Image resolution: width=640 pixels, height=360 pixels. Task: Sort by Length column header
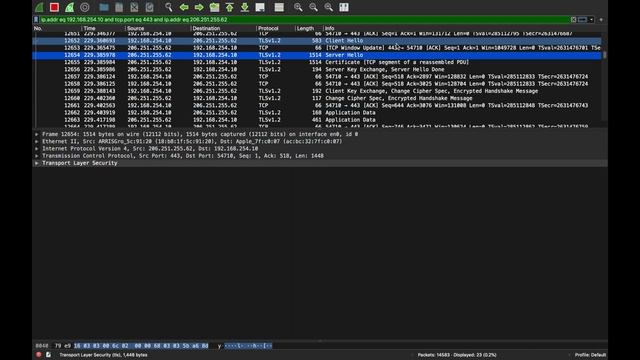coord(309,29)
